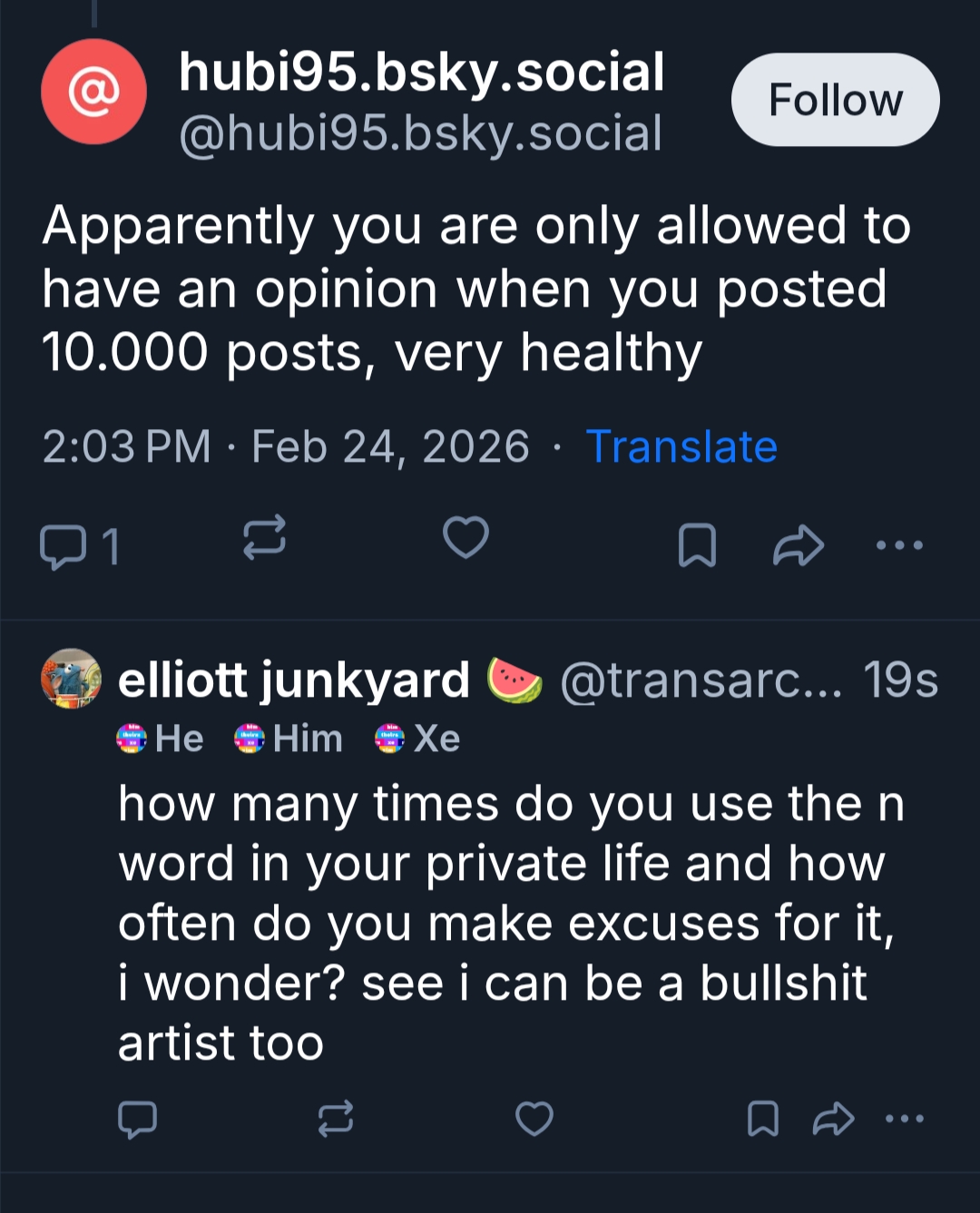Reply to elliott junkyard's comment
The height and width of the screenshot is (1213, 980).
(138, 1120)
